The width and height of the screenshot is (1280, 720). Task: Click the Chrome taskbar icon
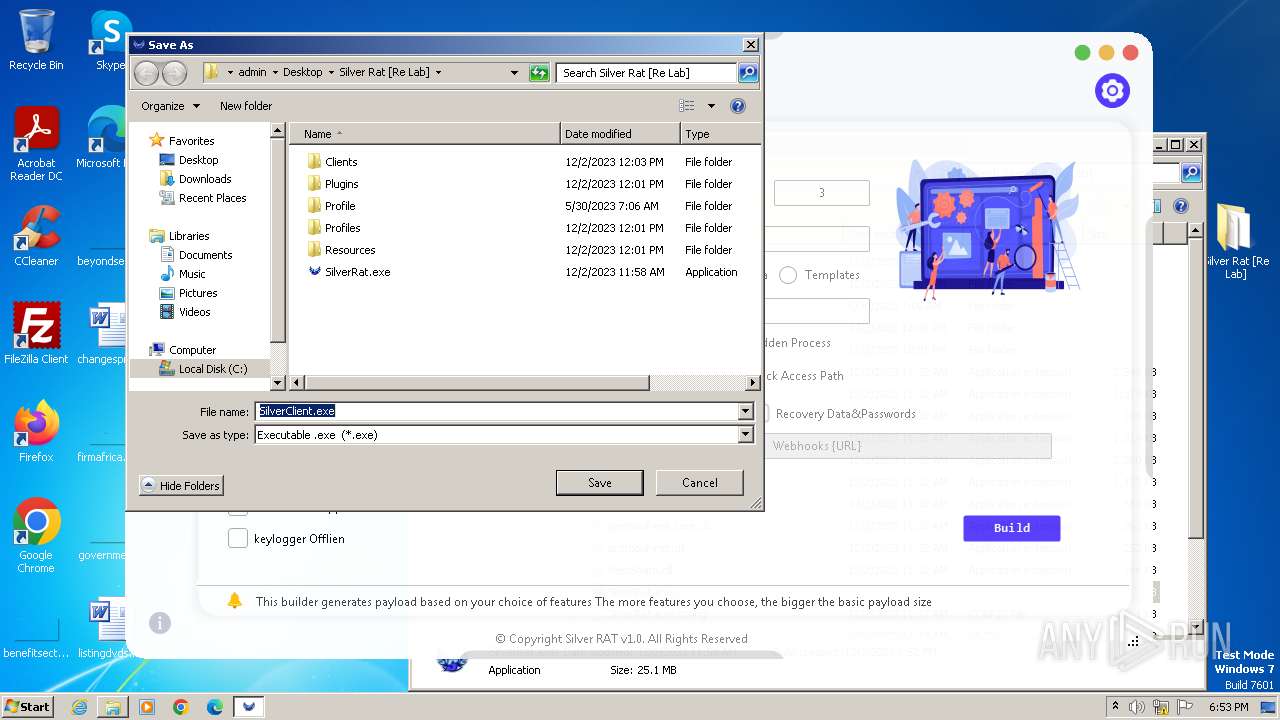pyautogui.click(x=181, y=707)
